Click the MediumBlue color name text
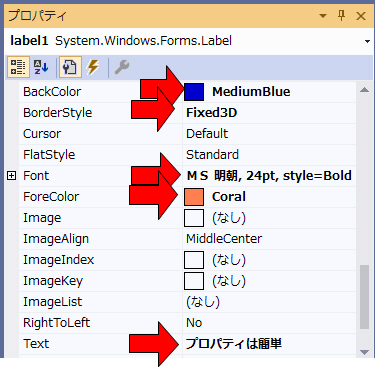This screenshot has height=367, width=375. (251, 92)
